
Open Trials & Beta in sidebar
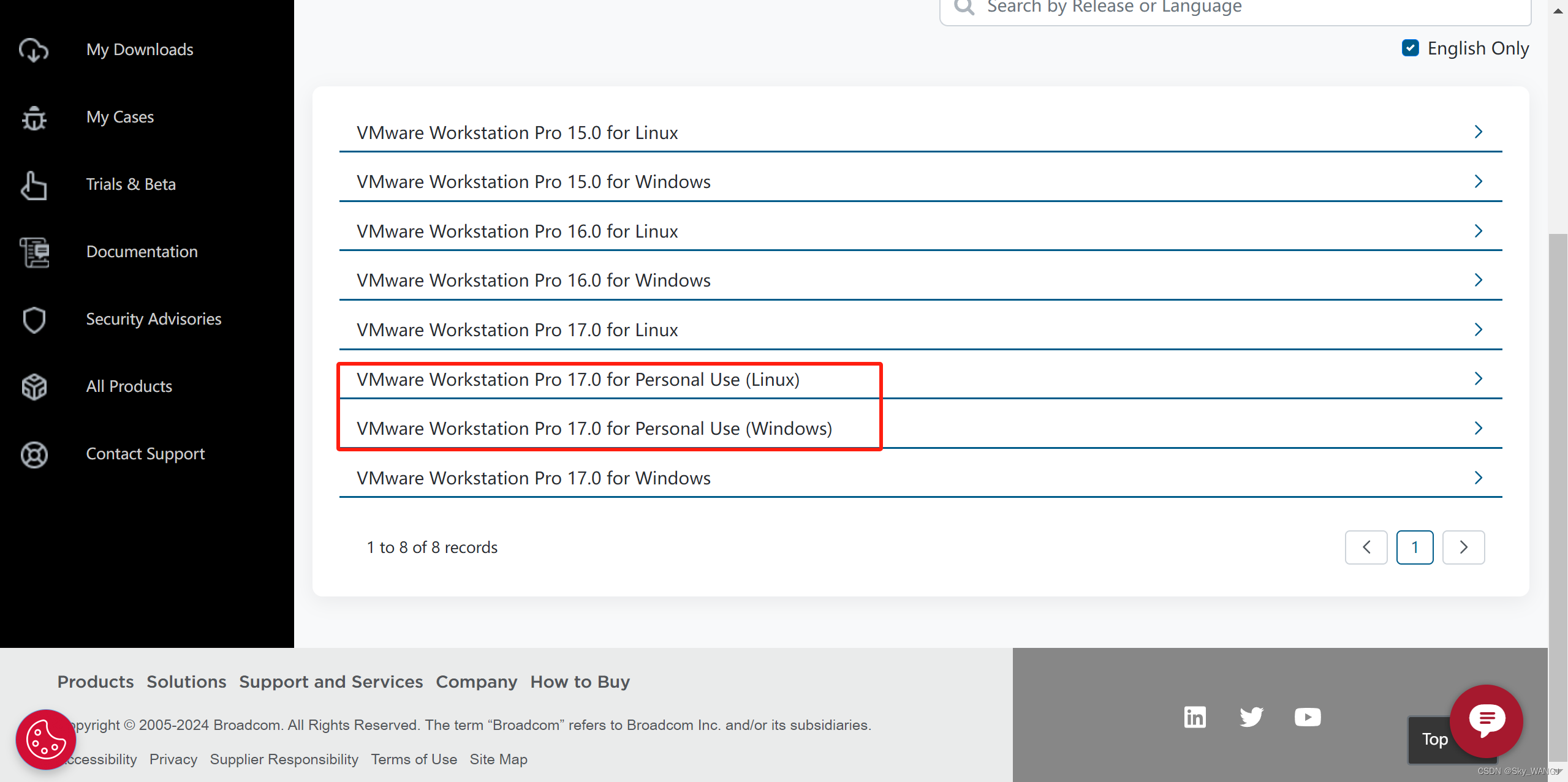pyautogui.click(x=131, y=184)
